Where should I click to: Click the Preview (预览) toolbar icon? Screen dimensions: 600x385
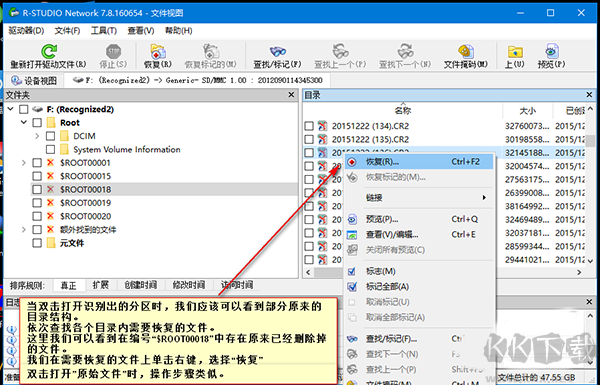pos(551,51)
